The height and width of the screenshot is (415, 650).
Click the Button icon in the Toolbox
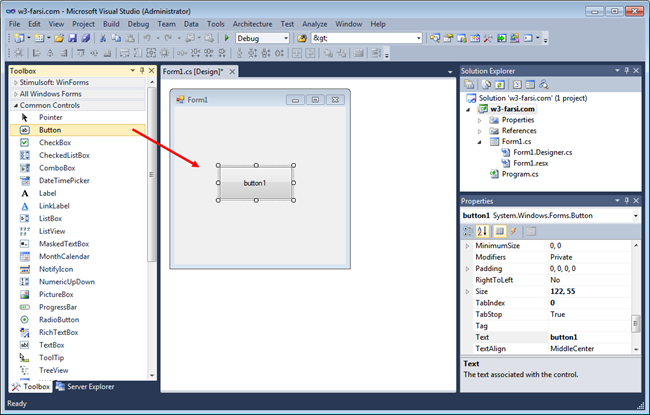tap(24, 130)
